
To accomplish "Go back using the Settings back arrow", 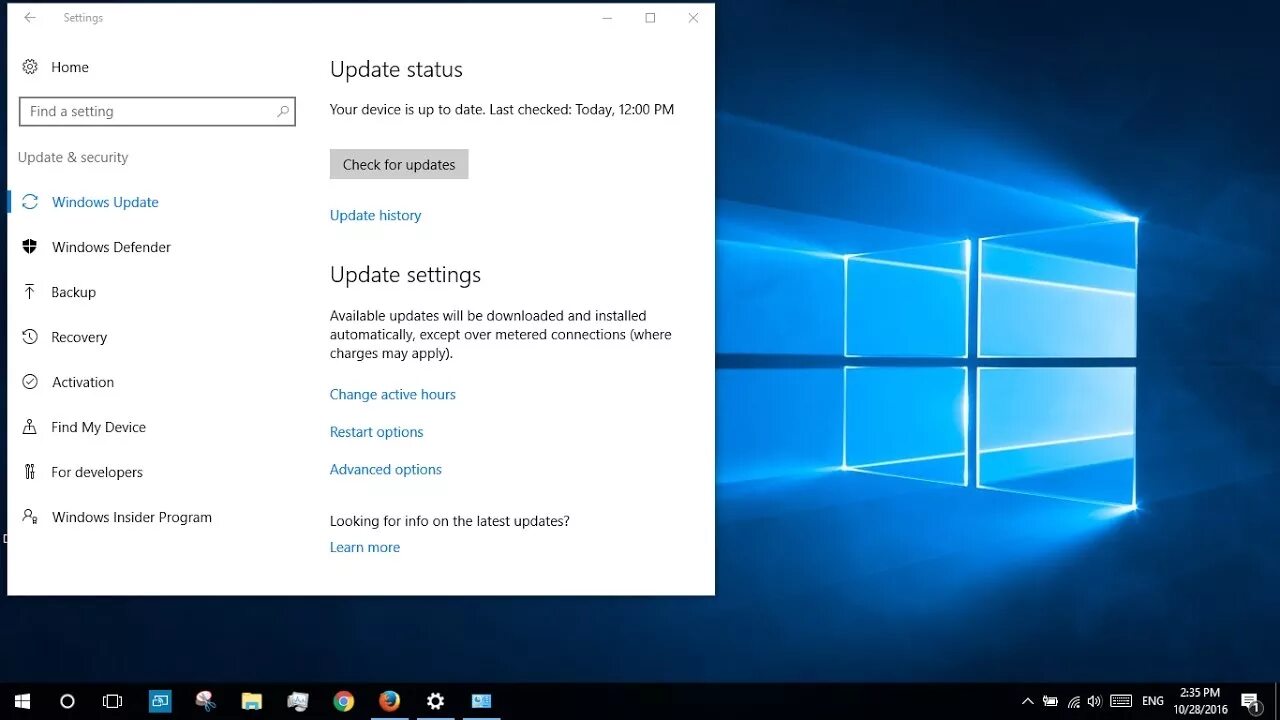I will coord(30,18).
